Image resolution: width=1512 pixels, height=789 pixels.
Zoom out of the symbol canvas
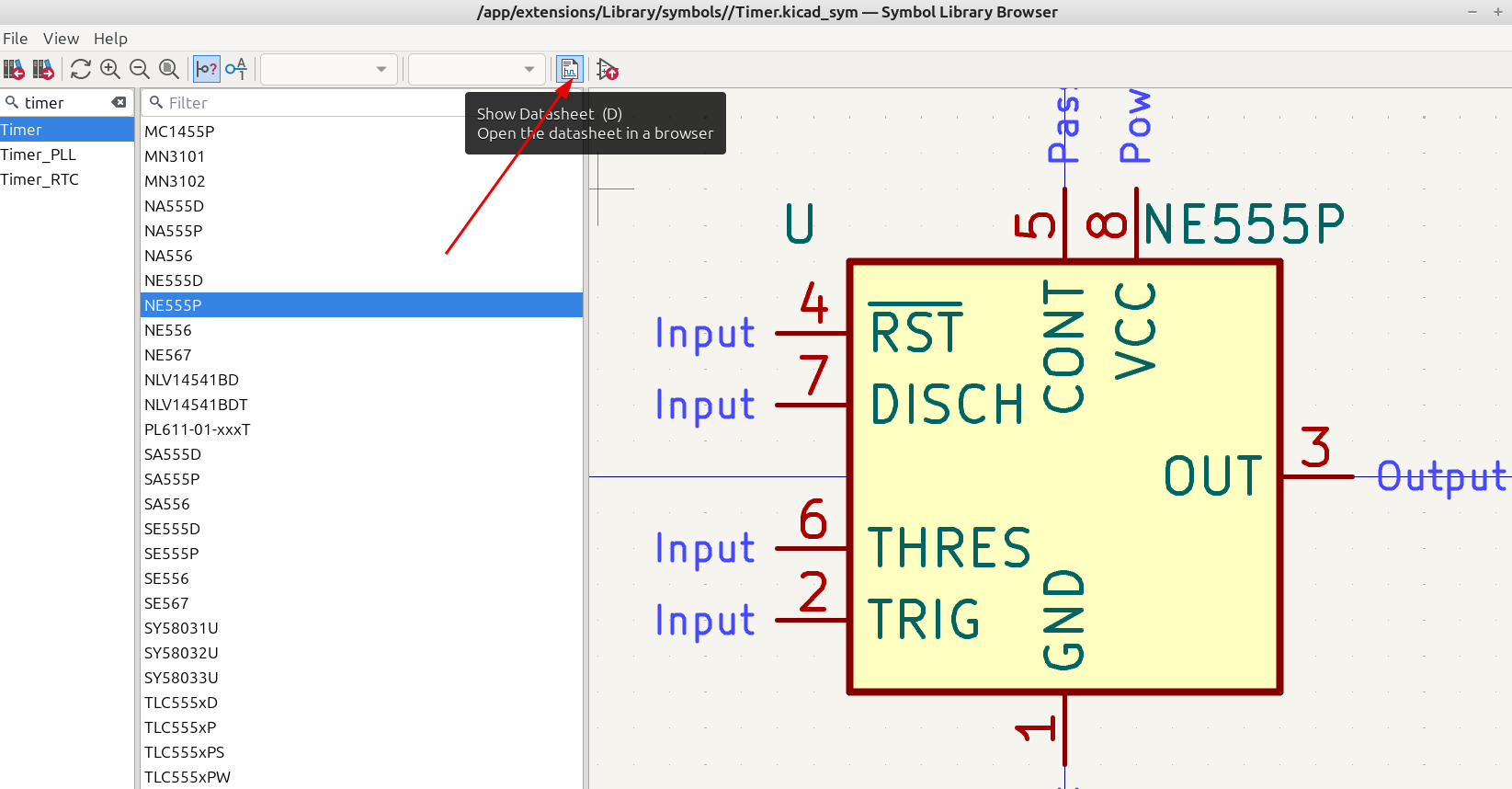pos(140,69)
